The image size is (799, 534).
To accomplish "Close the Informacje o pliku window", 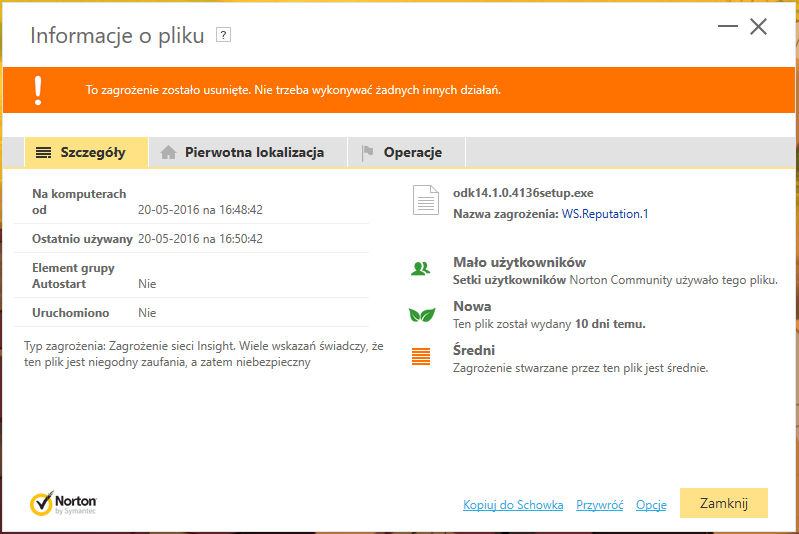I will pyautogui.click(x=758, y=26).
